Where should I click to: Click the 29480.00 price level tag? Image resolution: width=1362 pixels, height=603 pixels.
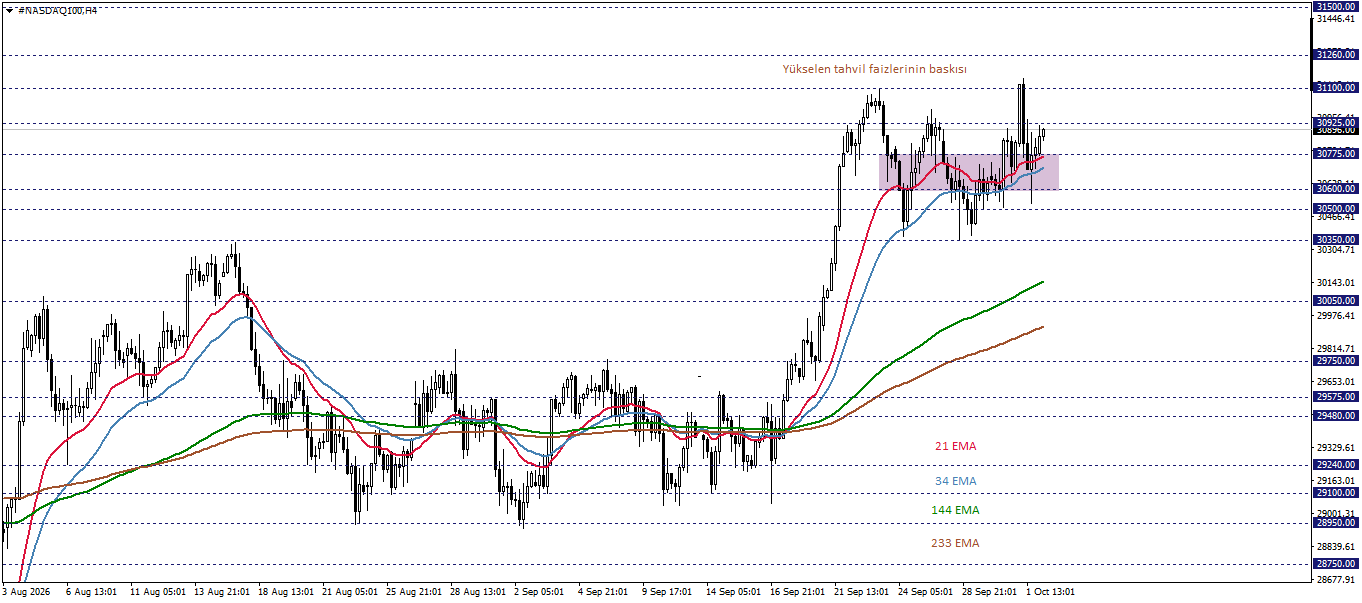pyautogui.click(x=1335, y=415)
